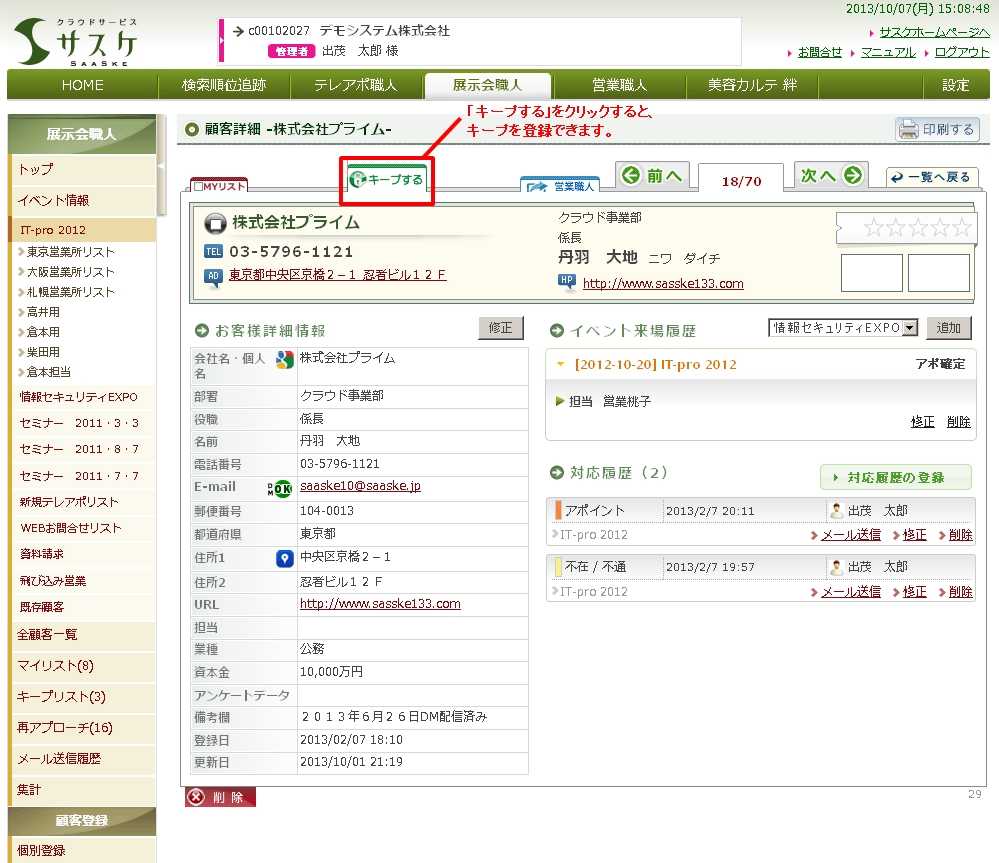
Task: Open the saaske10@saaske.jp email link
Action: tap(360, 486)
